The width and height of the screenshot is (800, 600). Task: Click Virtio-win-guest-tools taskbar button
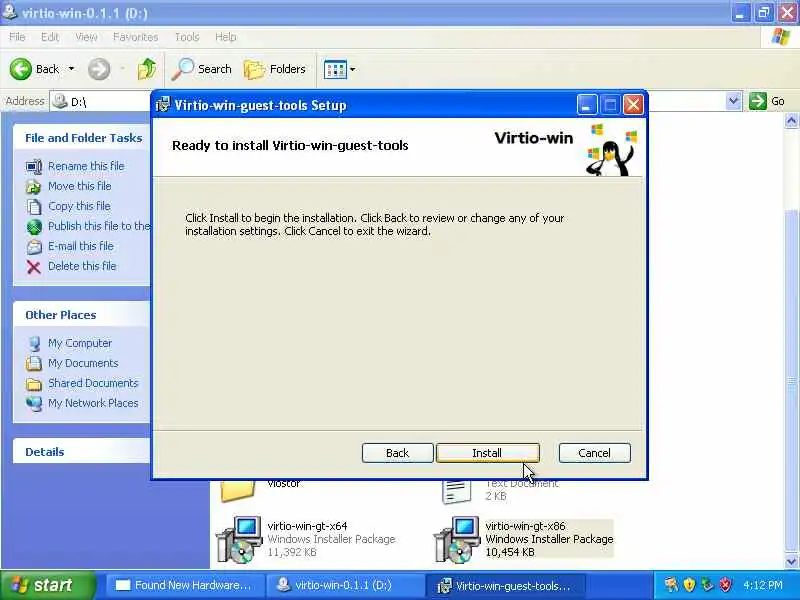point(506,585)
